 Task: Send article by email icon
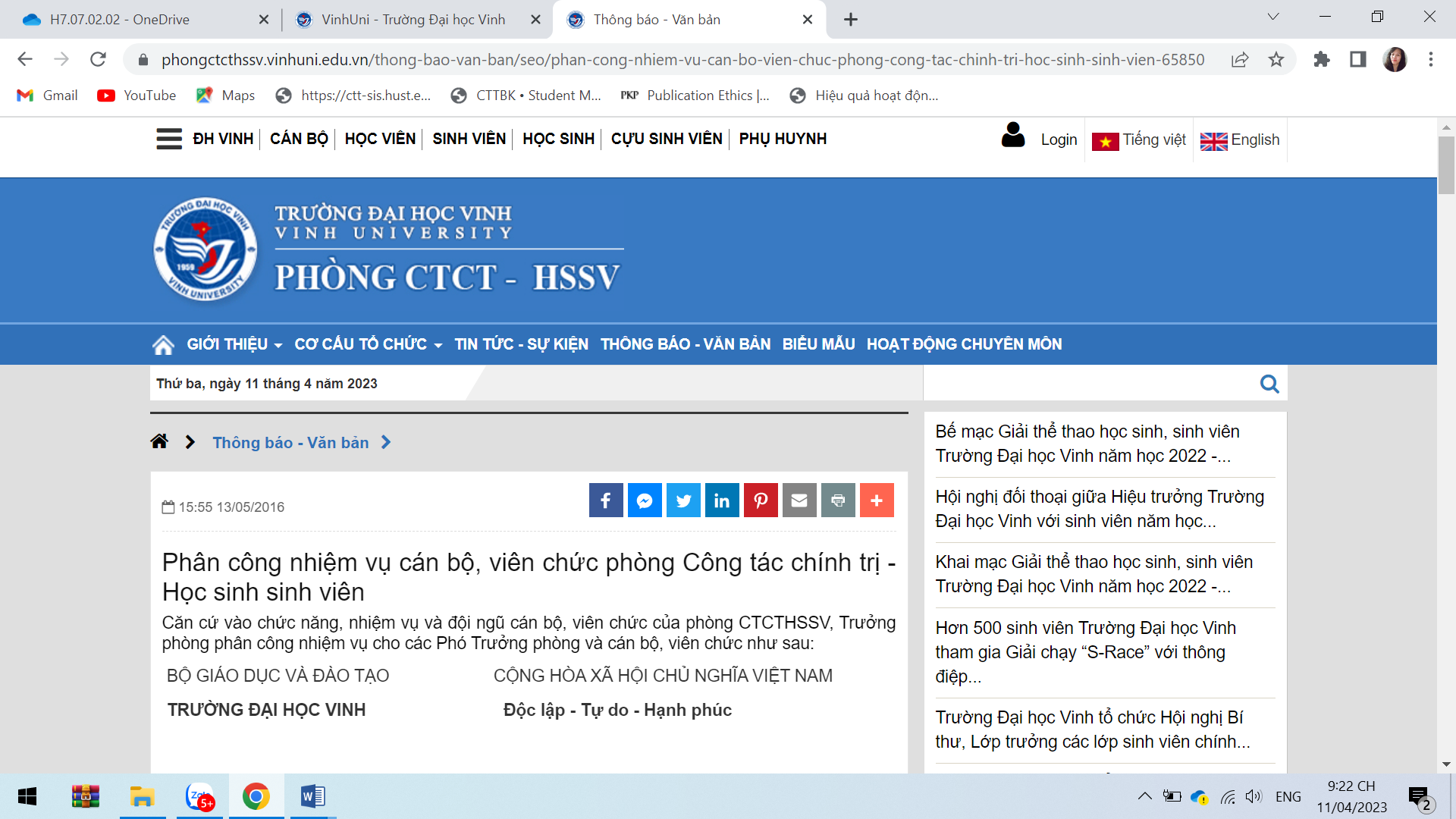(x=799, y=500)
